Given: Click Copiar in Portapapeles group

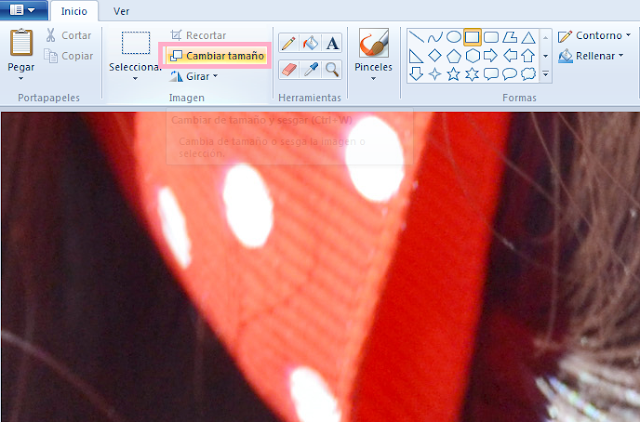Looking at the screenshot, I should coord(68,56).
